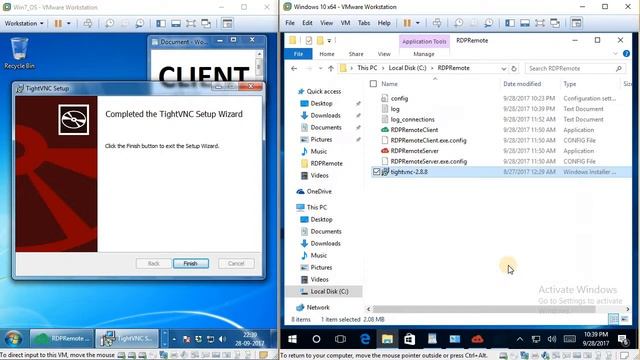The width and height of the screenshot is (640, 360).
Task: Open Recycle Bin on Windows 7 desktop
Action: (x=19, y=53)
